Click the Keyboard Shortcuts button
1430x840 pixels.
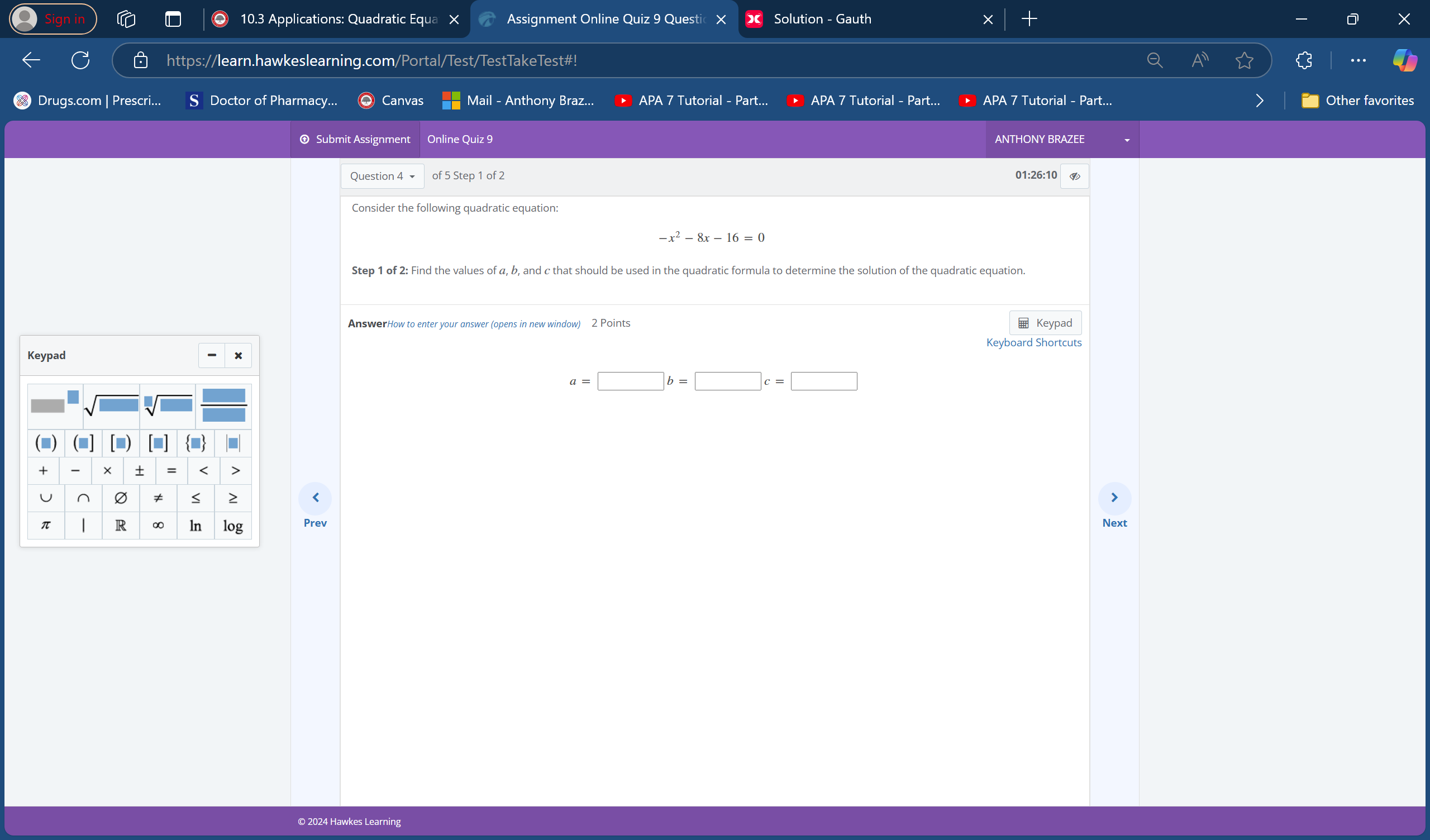[1033, 342]
